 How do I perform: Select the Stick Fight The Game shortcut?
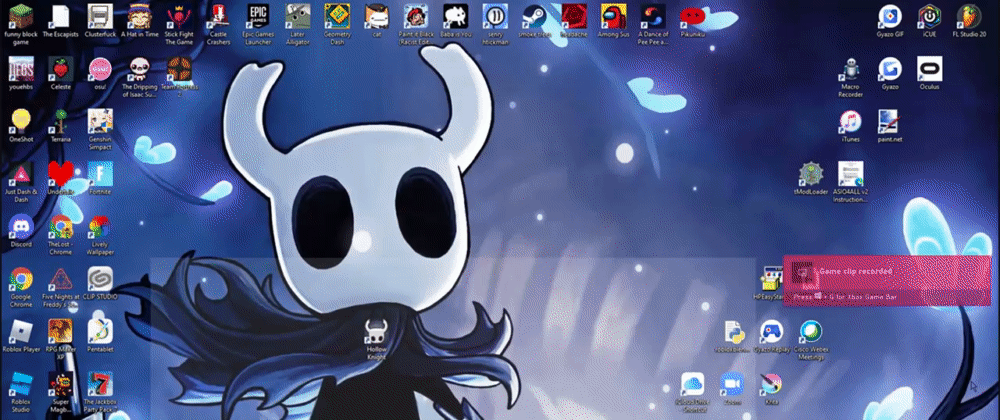point(179,24)
